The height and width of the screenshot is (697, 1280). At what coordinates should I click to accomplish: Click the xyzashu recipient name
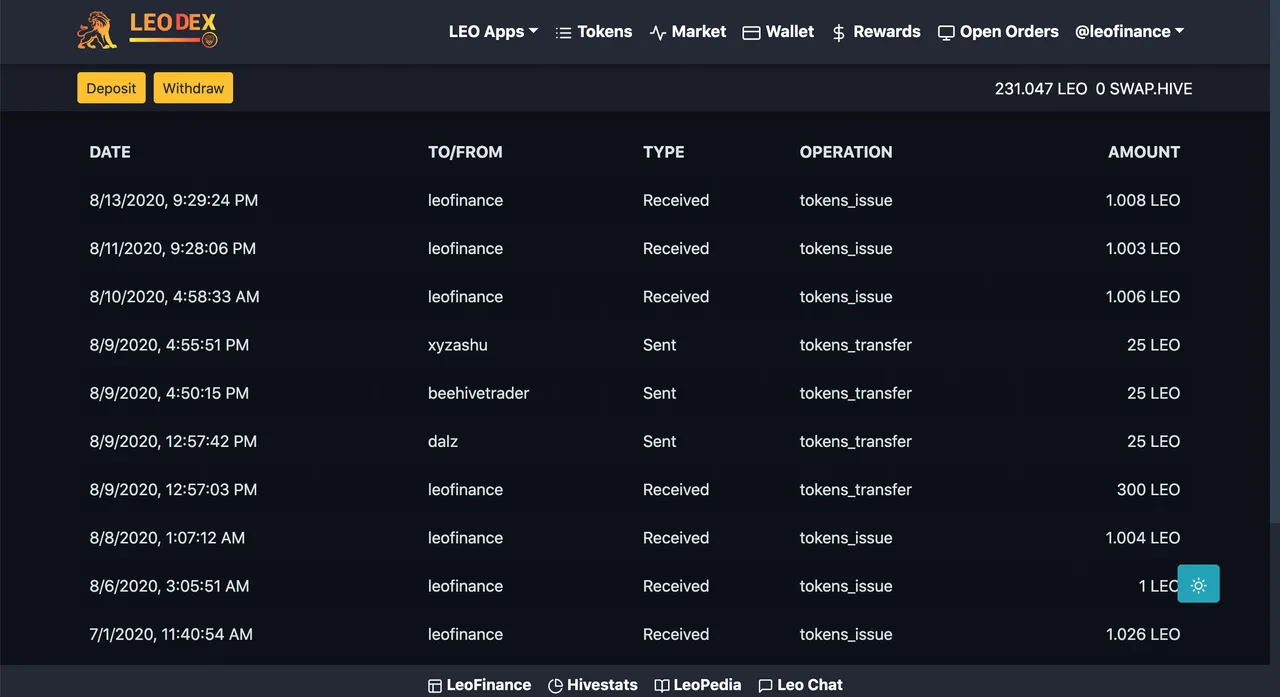tap(458, 345)
